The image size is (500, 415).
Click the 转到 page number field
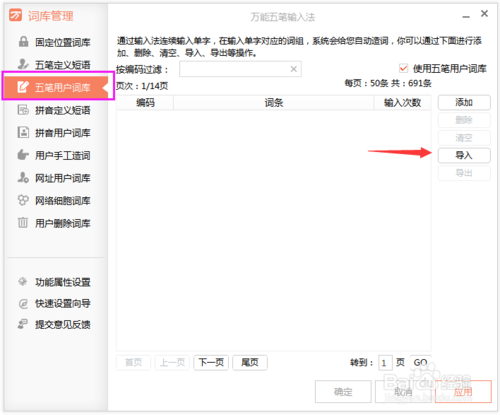(x=385, y=363)
